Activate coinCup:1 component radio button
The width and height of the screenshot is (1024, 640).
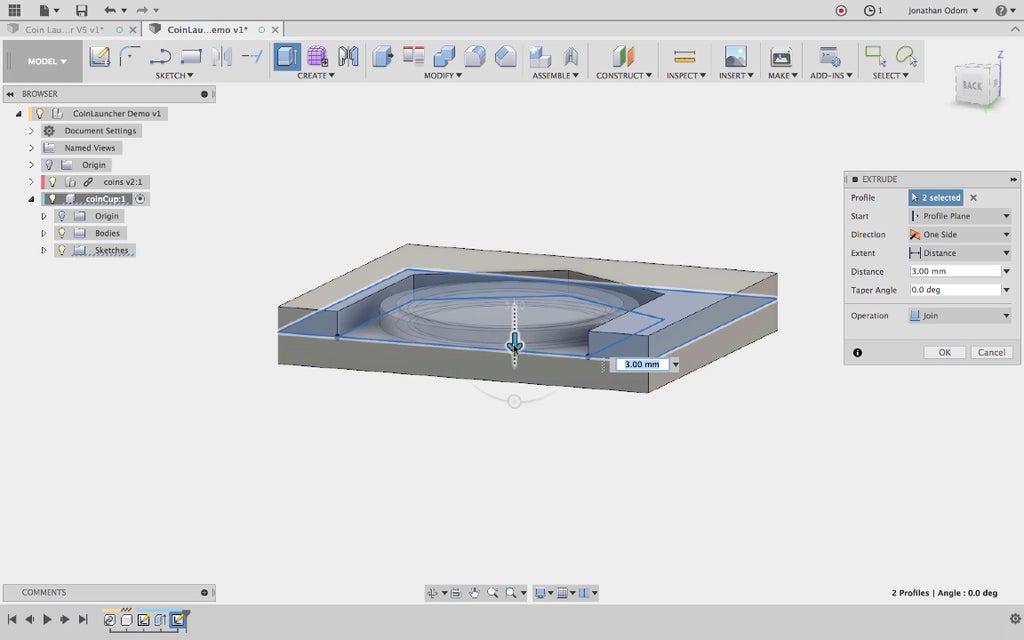[x=140, y=199]
